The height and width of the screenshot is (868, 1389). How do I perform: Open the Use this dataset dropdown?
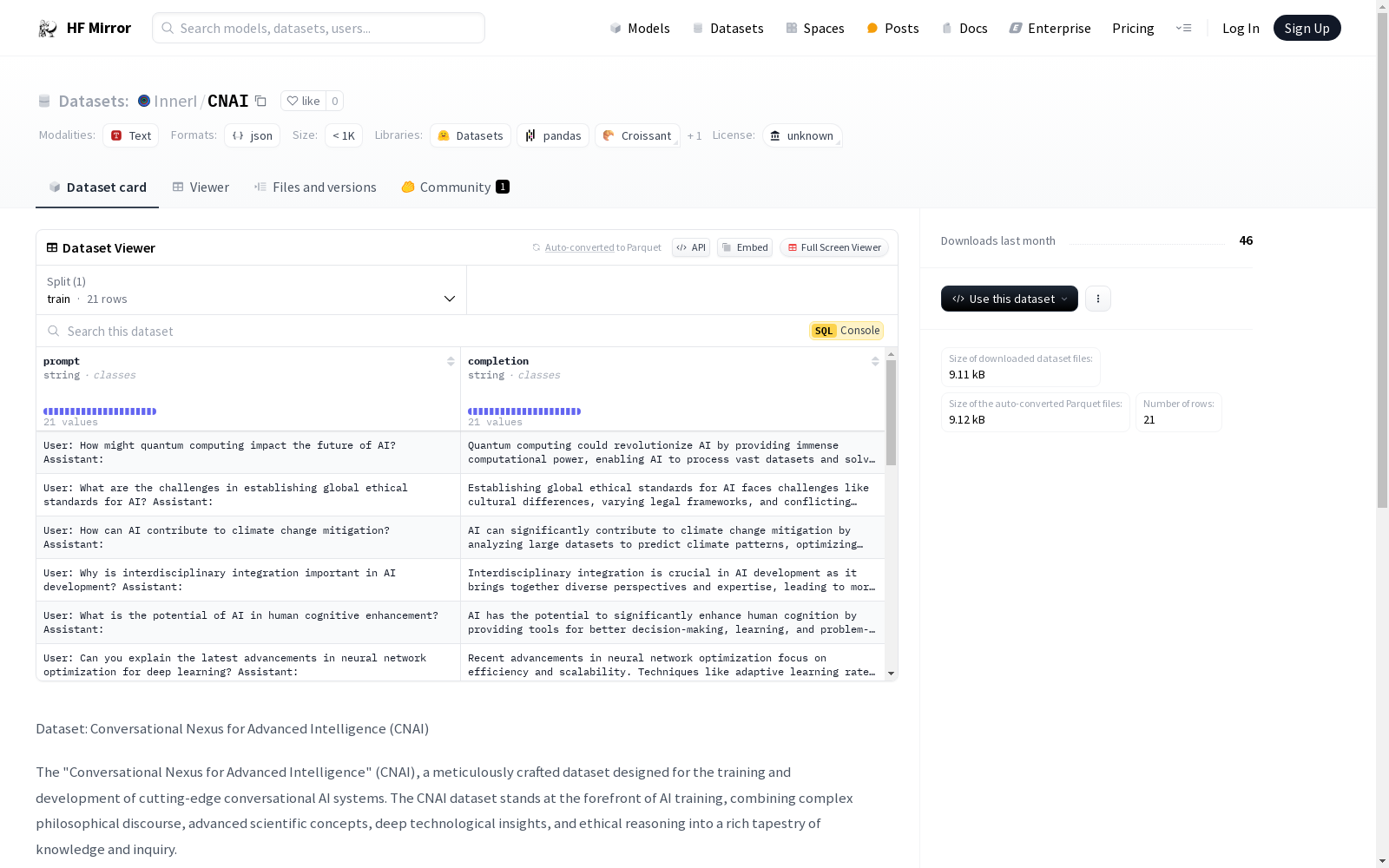(1009, 299)
